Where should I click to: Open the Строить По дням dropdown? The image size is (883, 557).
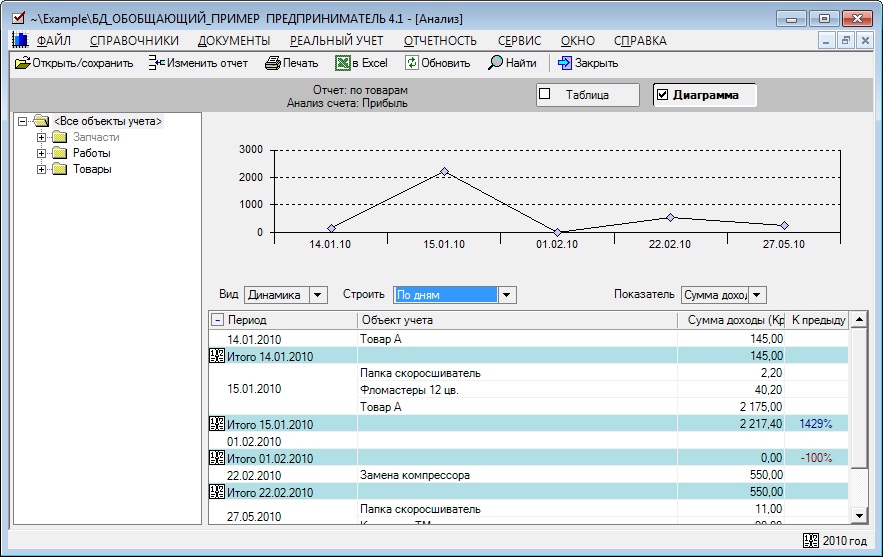point(507,295)
